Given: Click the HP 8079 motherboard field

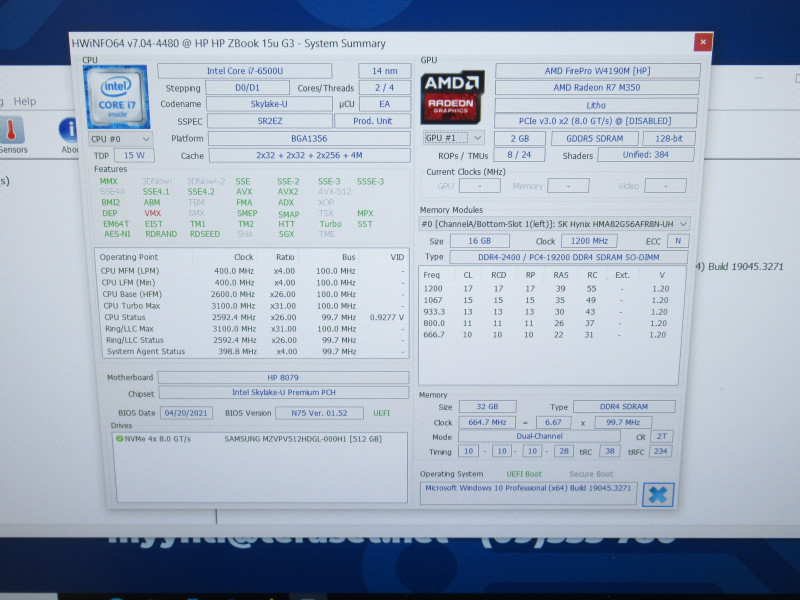Looking at the screenshot, I should [283, 378].
